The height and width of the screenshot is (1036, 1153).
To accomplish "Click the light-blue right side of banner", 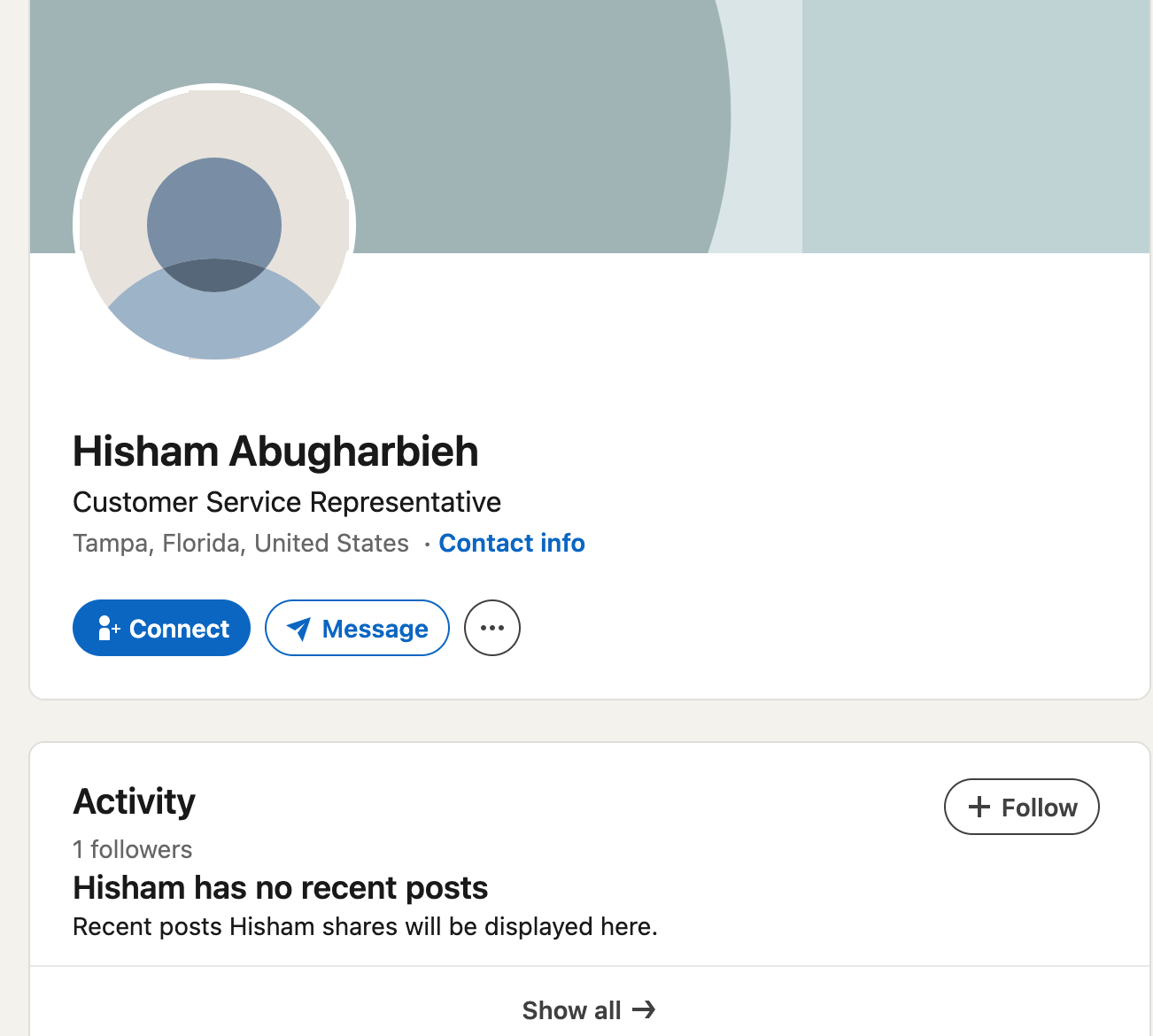I will click(x=974, y=124).
